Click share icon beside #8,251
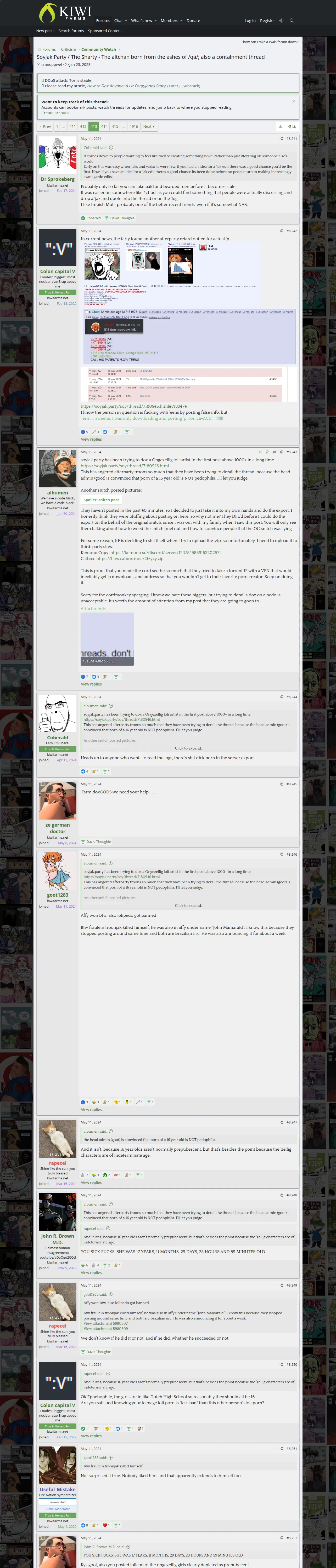The height and width of the screenshot is (1568, 336). pyautogui.click(x=281, y=1448)
